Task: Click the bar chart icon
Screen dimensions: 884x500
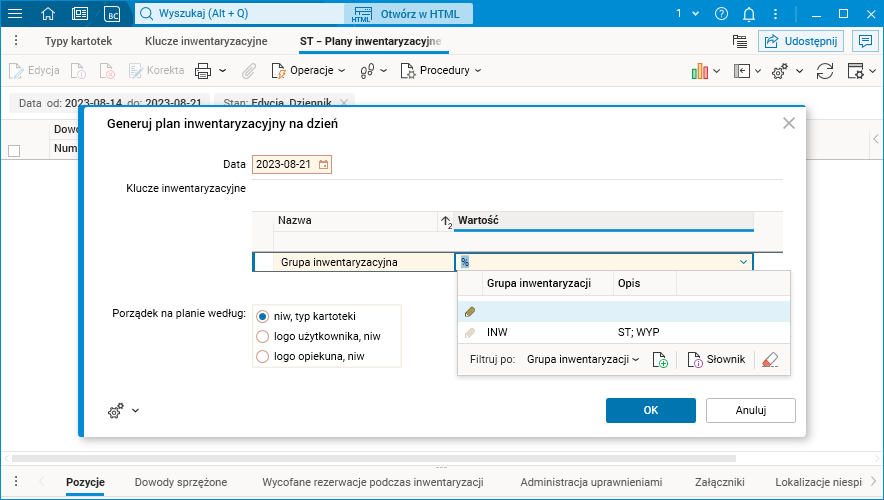Action: coord(700,71)
